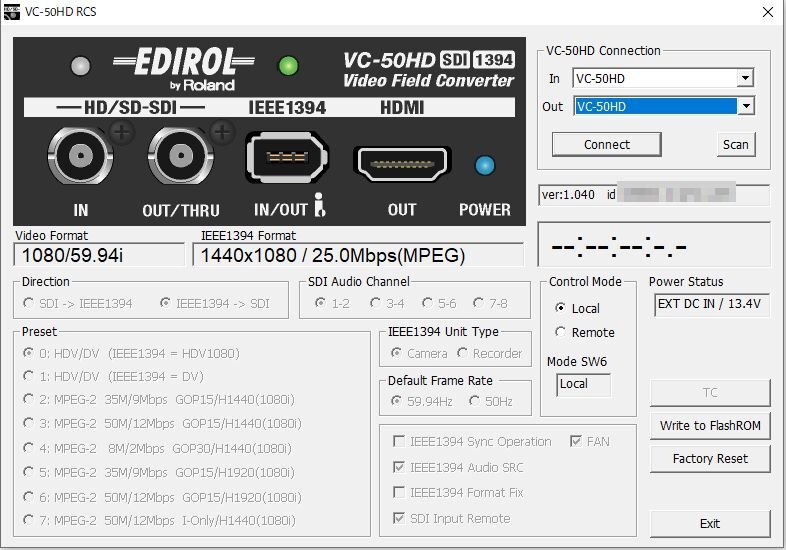Click the EDIROL by Roland logo

click(184, 69)
